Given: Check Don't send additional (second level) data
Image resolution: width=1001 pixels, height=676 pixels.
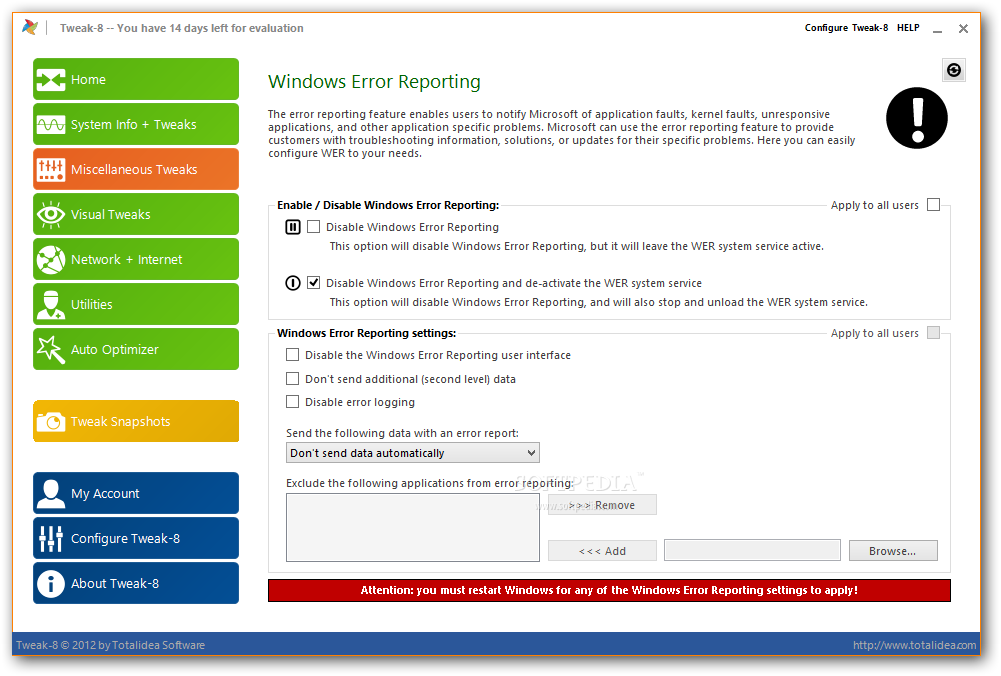Looking at the screenshot, I should 292,379.
